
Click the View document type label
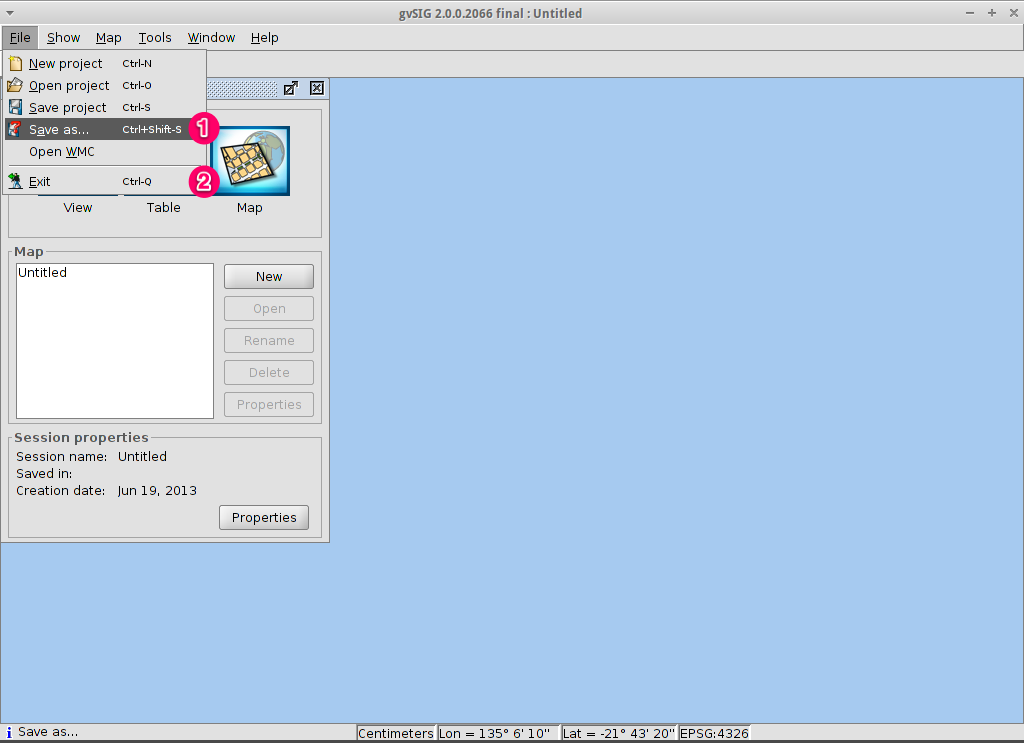78,208
